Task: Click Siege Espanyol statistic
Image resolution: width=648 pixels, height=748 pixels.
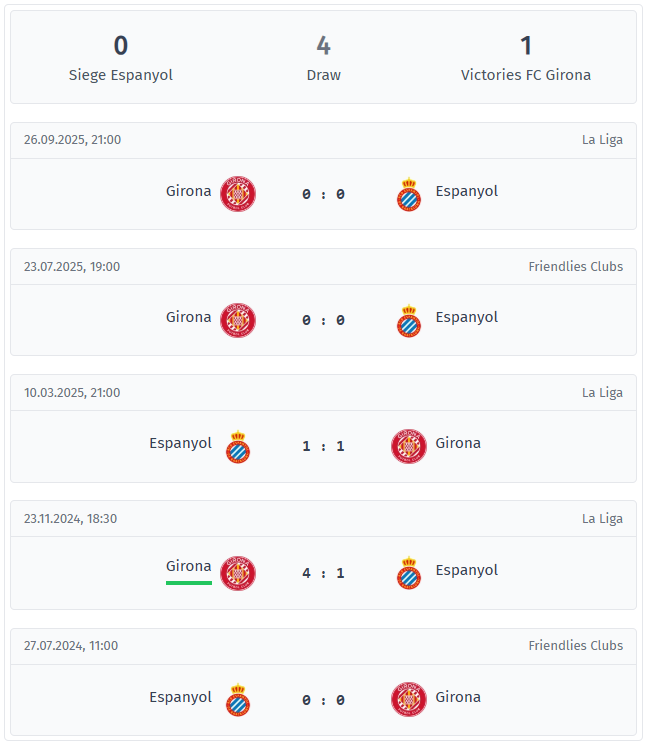Action: coord(121,57)
